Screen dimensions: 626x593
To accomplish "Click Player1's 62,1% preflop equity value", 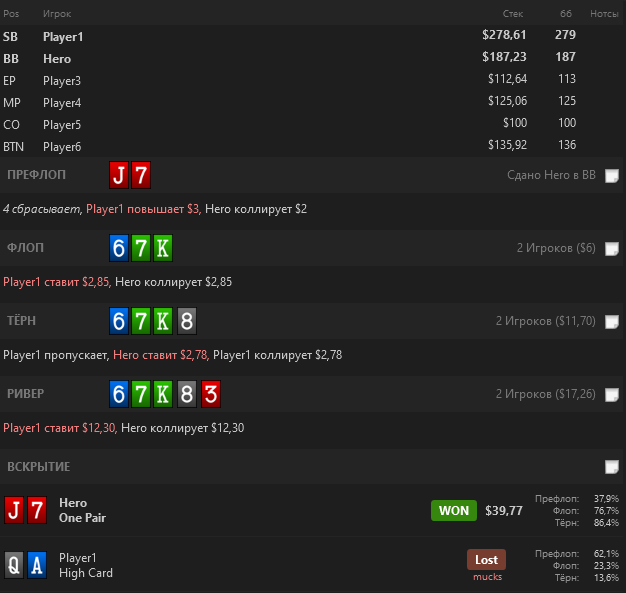I will (x=606, y=553).
